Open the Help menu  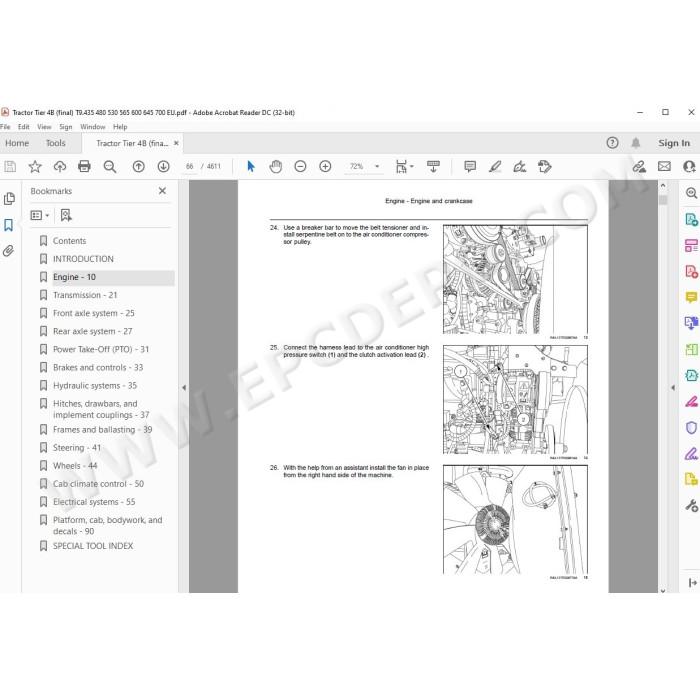120,127
